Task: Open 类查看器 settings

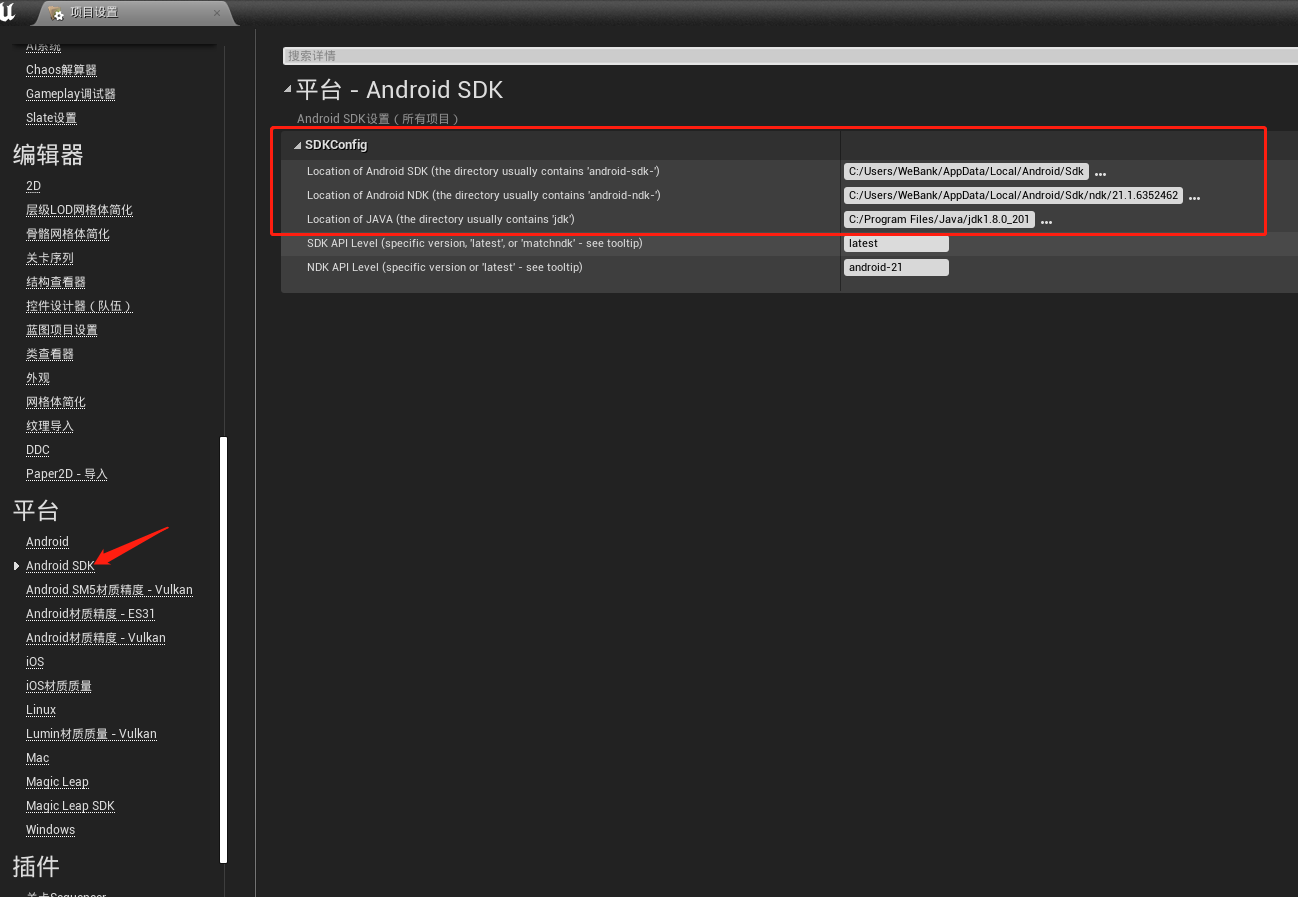Action: coord(50,354)
